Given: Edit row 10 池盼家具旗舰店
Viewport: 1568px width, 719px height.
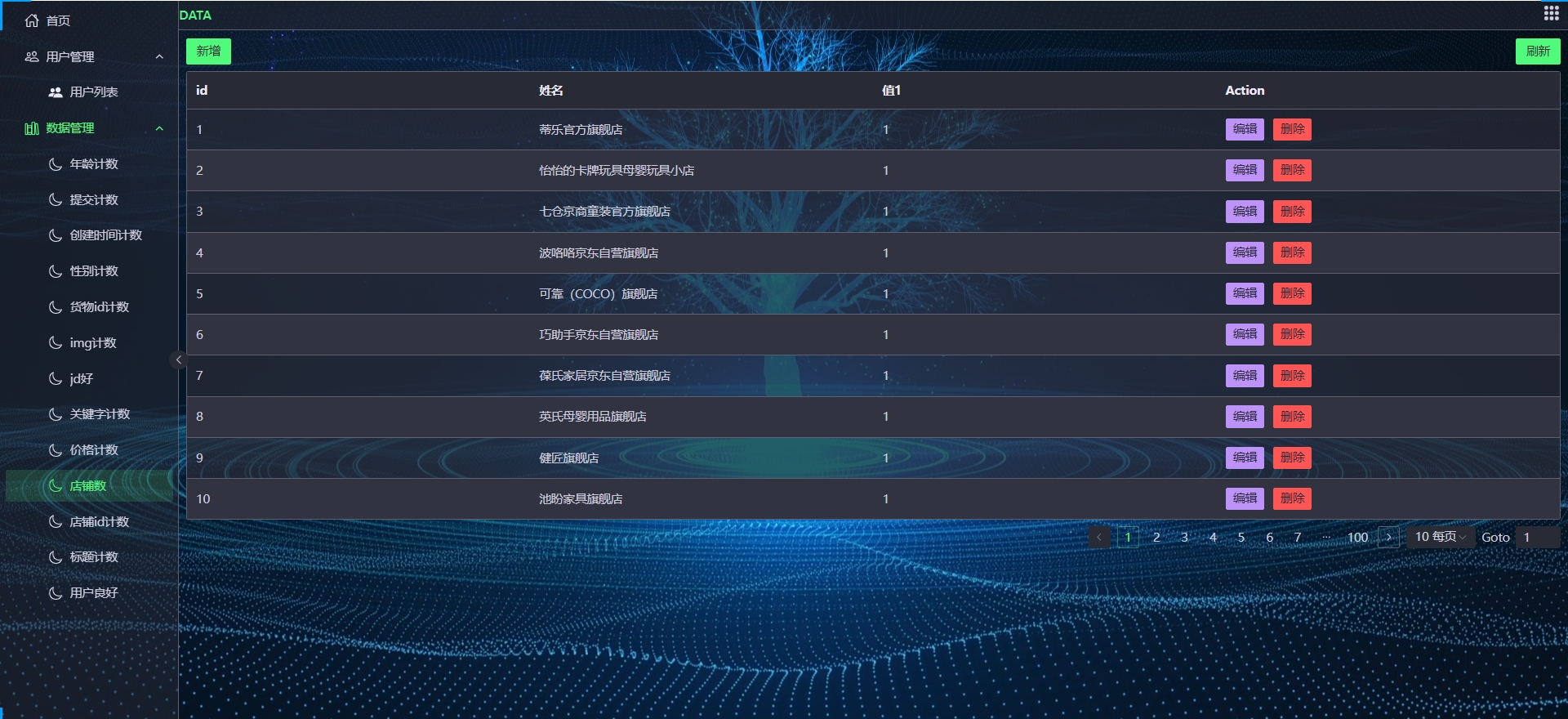Looking at the screenshot, I should (1245, 498).
